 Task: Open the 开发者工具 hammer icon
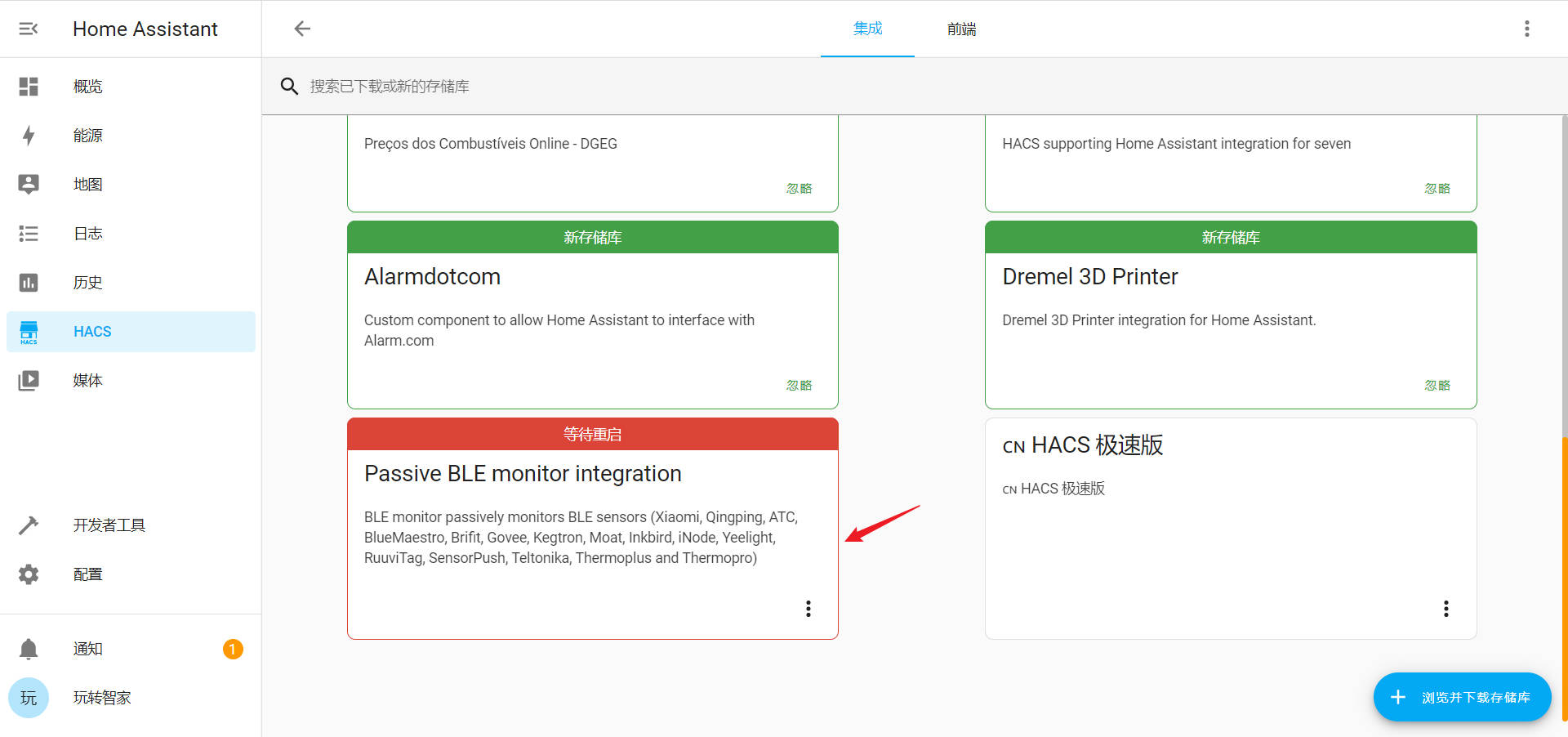(x=29, y=525)
